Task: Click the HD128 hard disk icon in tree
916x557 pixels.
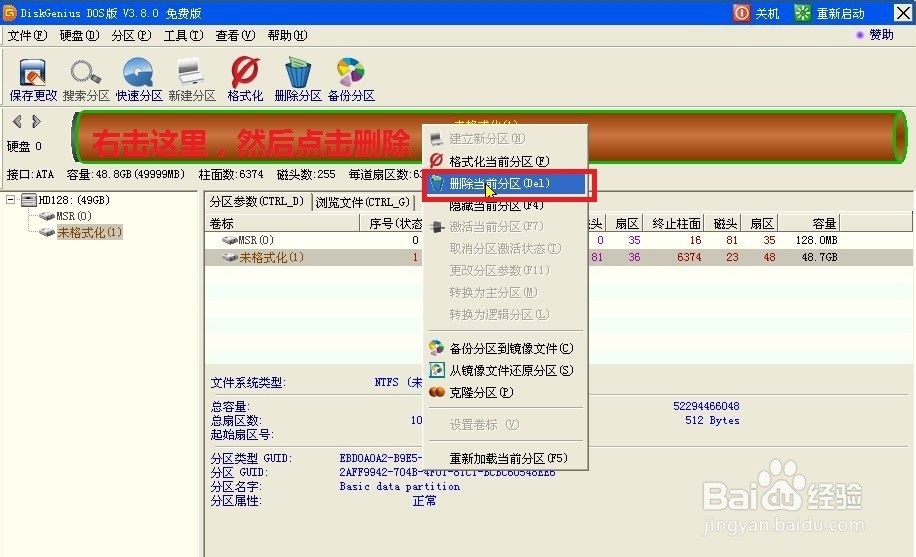Action: tap(29, 200)
